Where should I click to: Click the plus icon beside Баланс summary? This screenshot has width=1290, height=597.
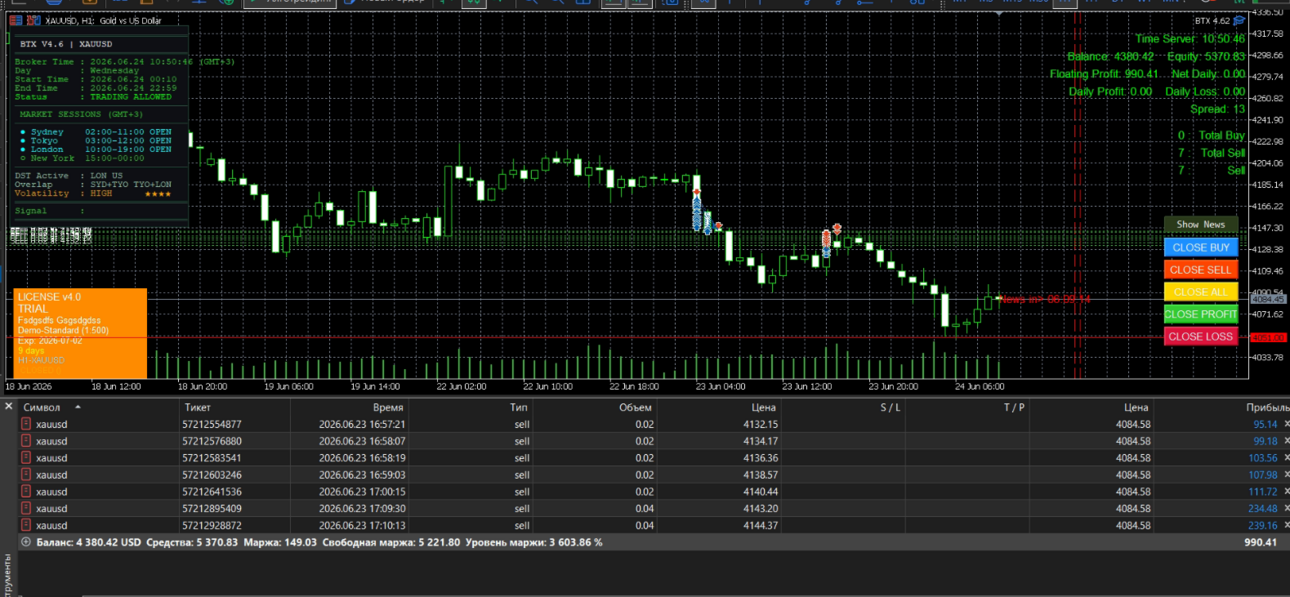click(x=26, y=542)
